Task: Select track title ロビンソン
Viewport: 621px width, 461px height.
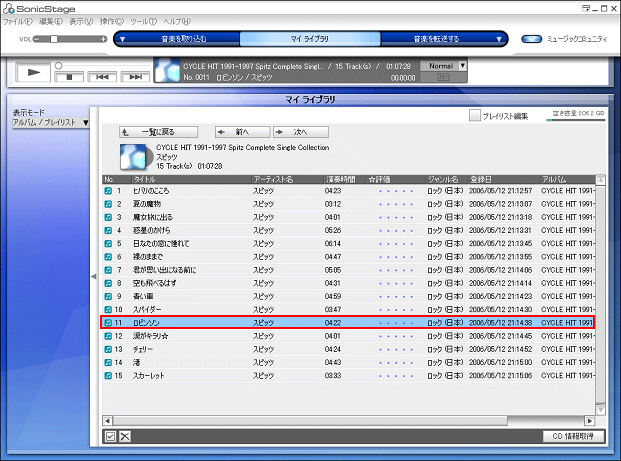Action: point(146,323)
